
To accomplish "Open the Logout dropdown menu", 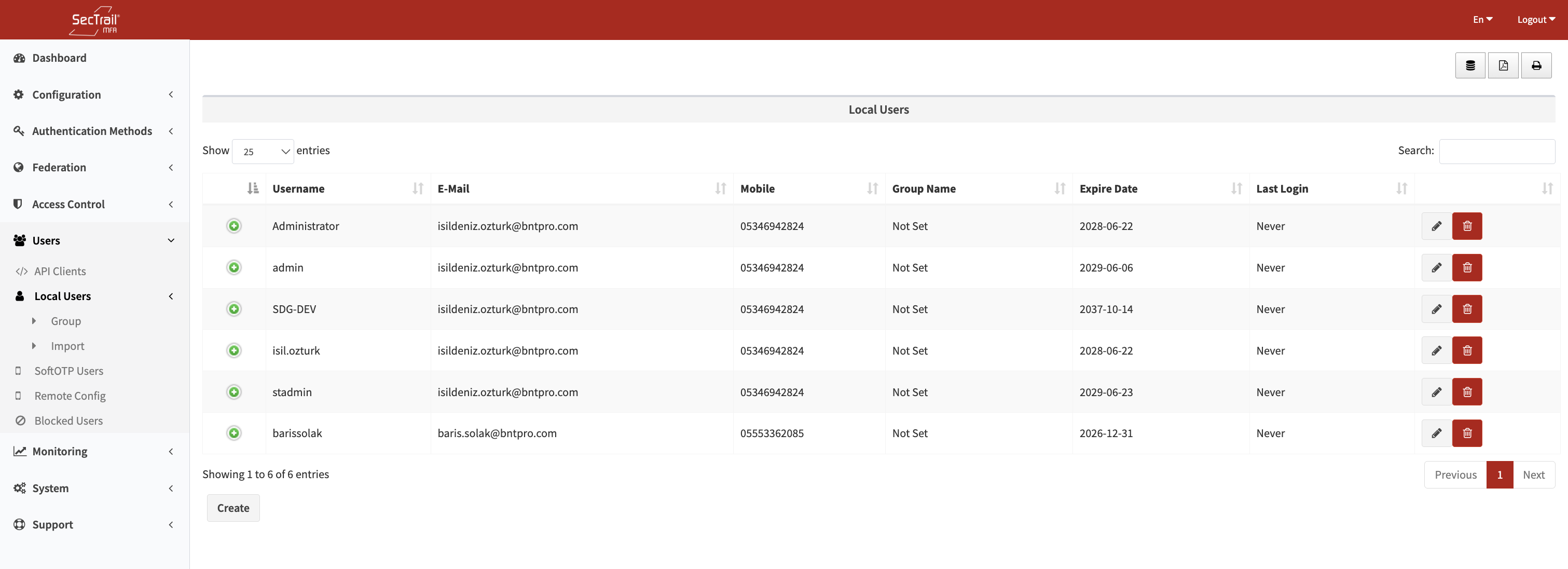I will pyautogui.click(x=1536, y=20).
